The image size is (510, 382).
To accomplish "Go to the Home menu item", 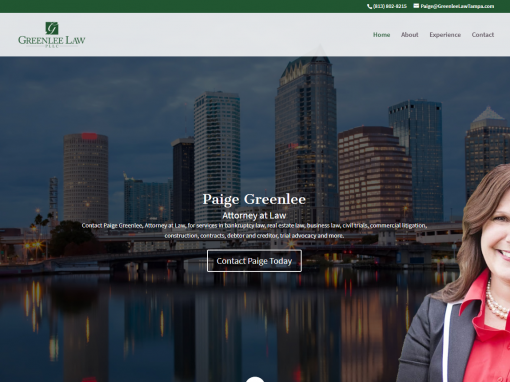I will (x=381, y=35).
